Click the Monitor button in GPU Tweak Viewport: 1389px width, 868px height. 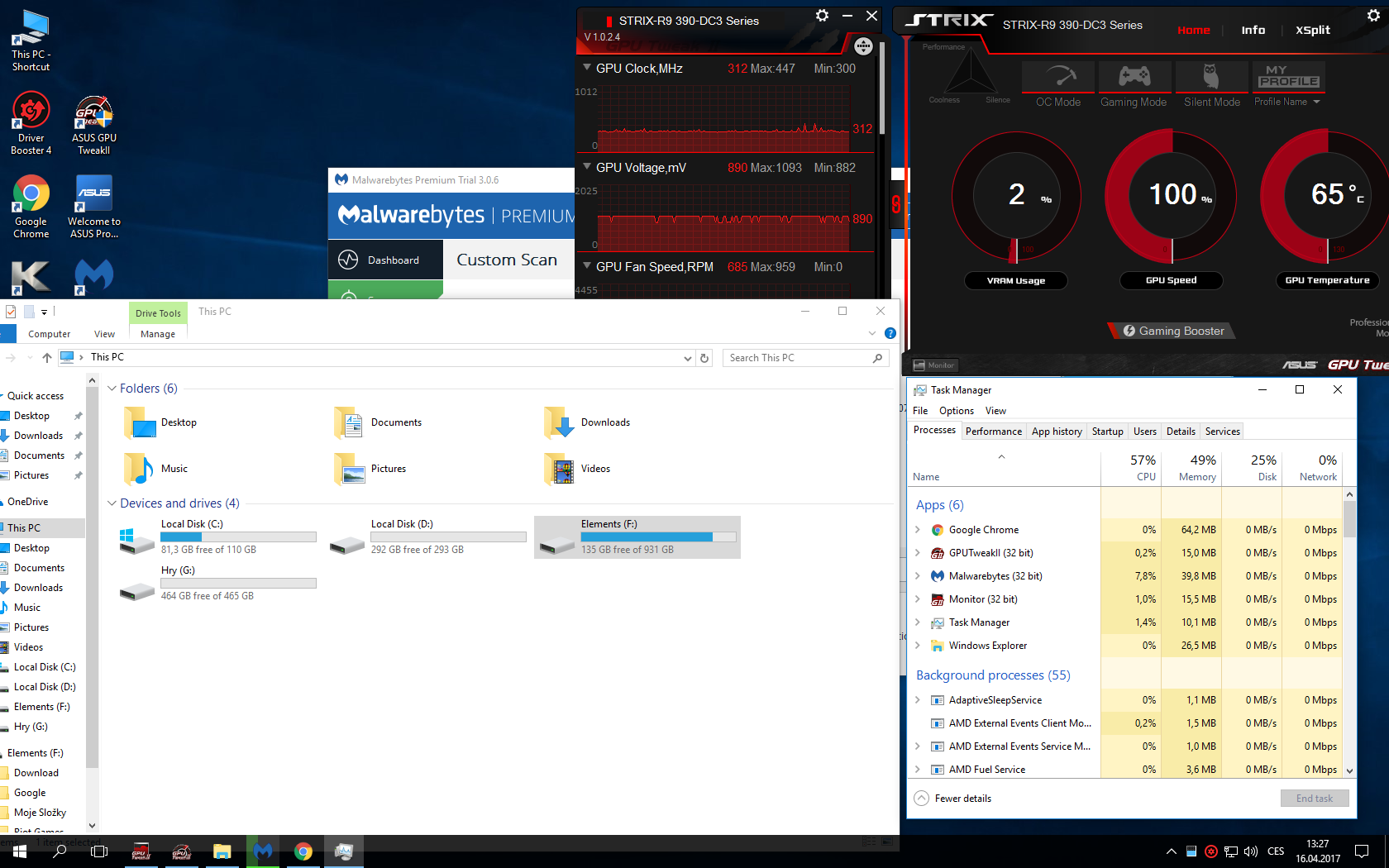pos(934,365)
